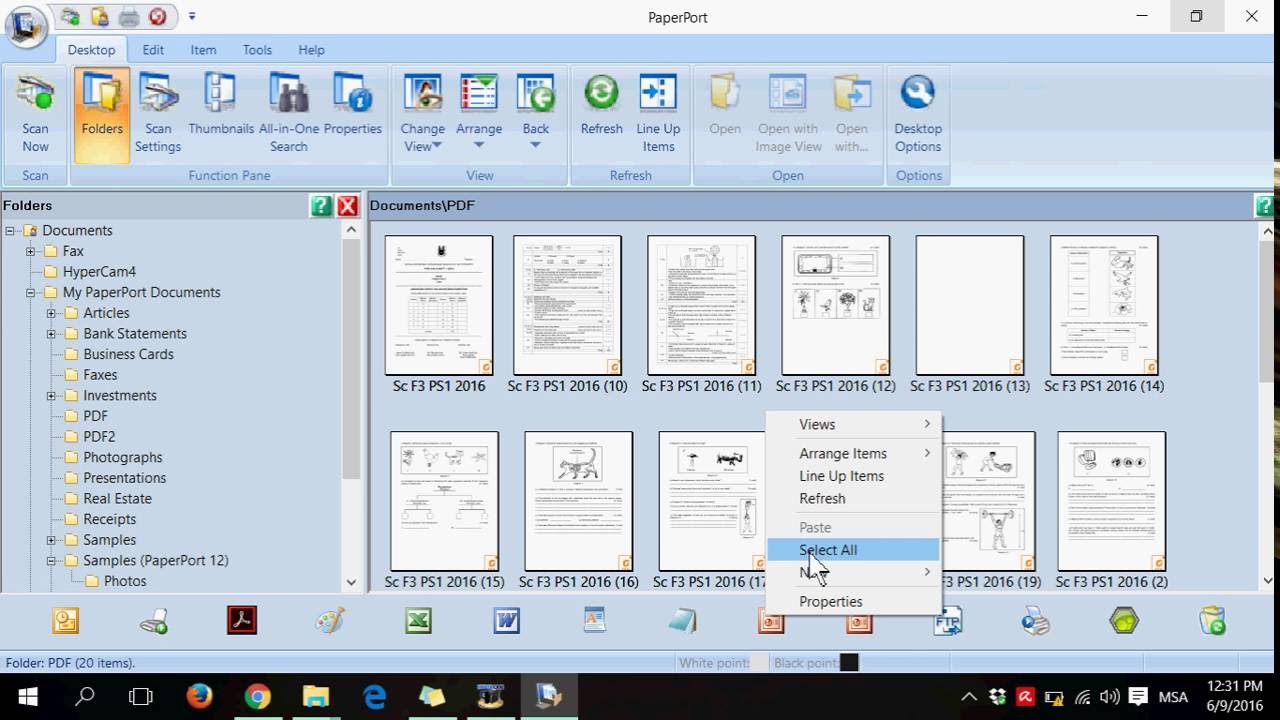Click the paint palette icon in Send To bar
The image size is (1280, 720).
330,620
